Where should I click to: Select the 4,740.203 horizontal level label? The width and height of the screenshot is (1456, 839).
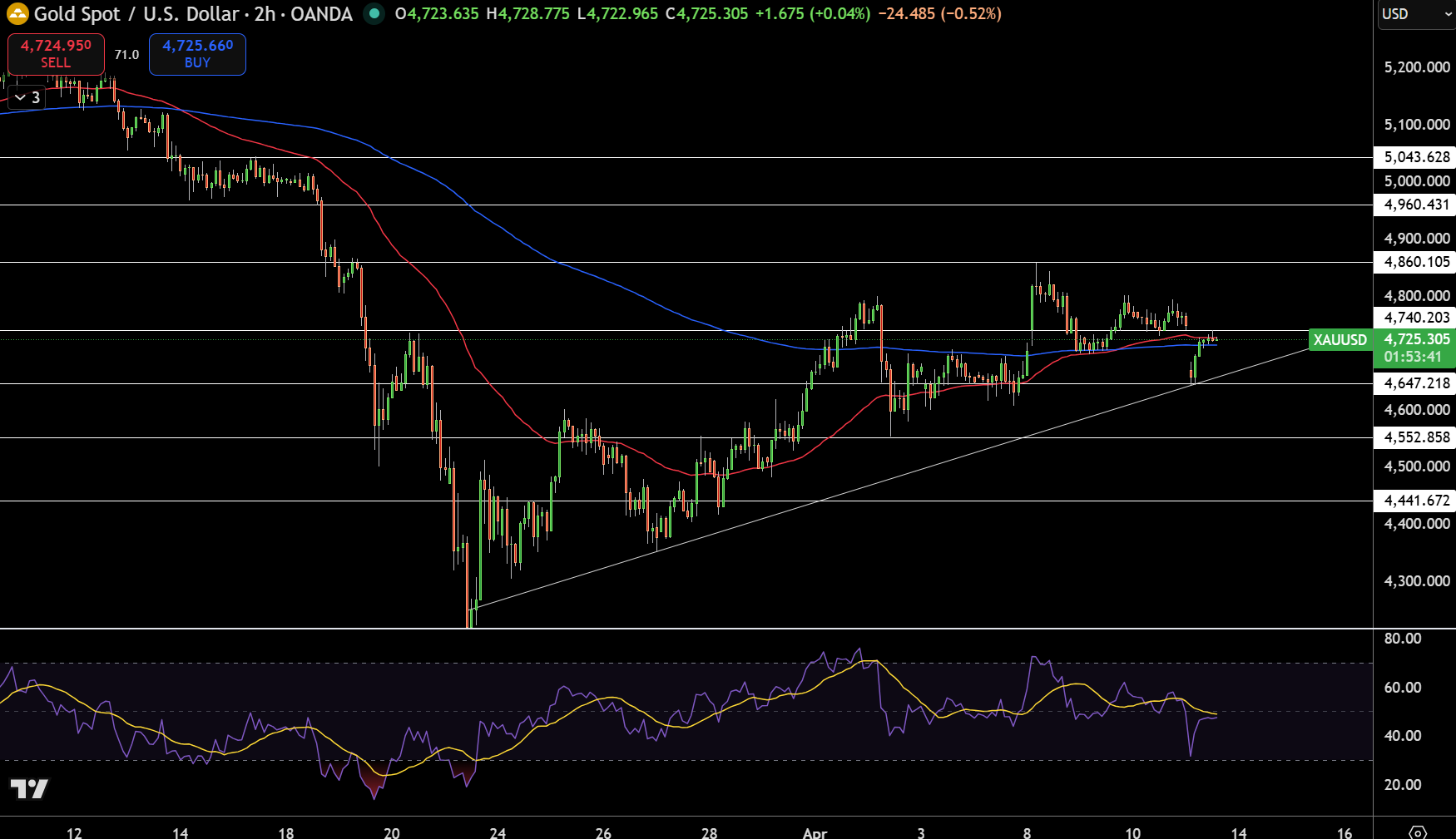(1416, 317)
